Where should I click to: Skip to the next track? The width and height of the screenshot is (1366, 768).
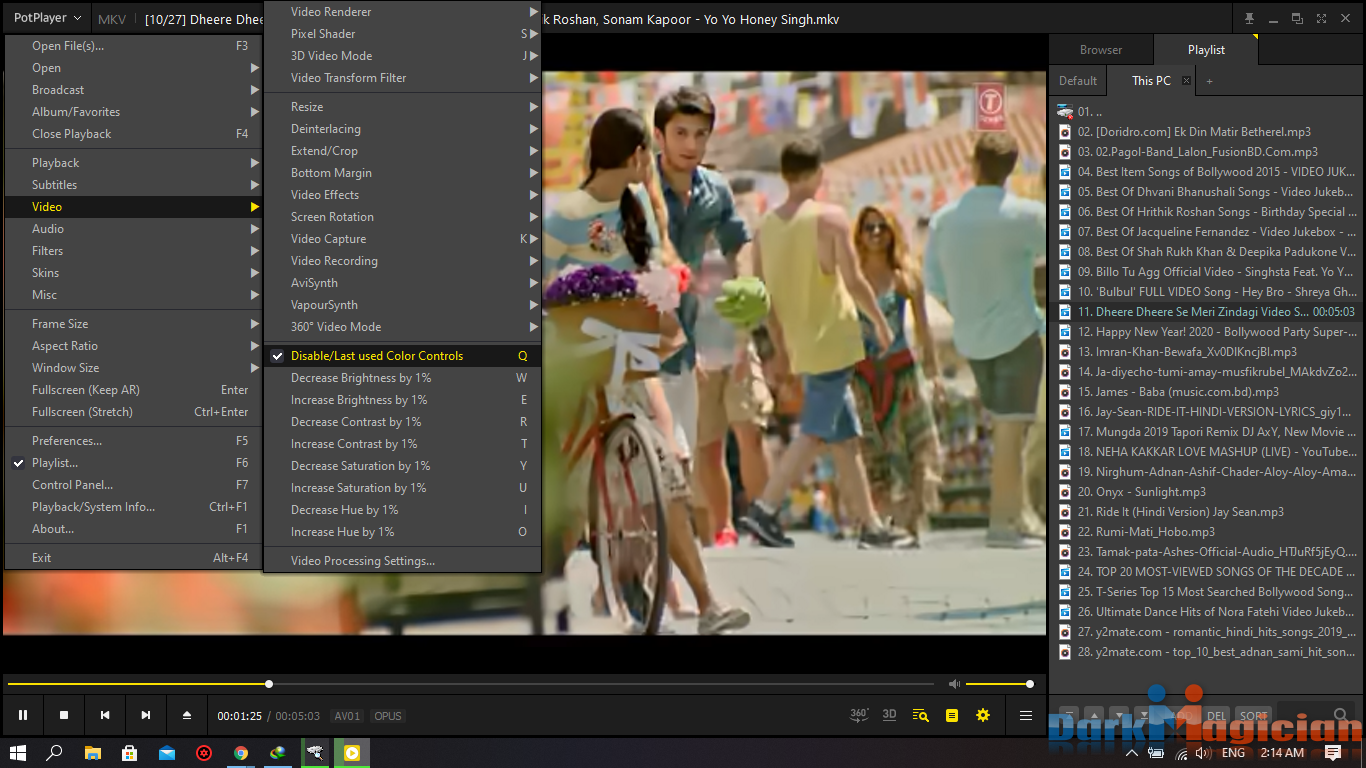click(146, 715)
